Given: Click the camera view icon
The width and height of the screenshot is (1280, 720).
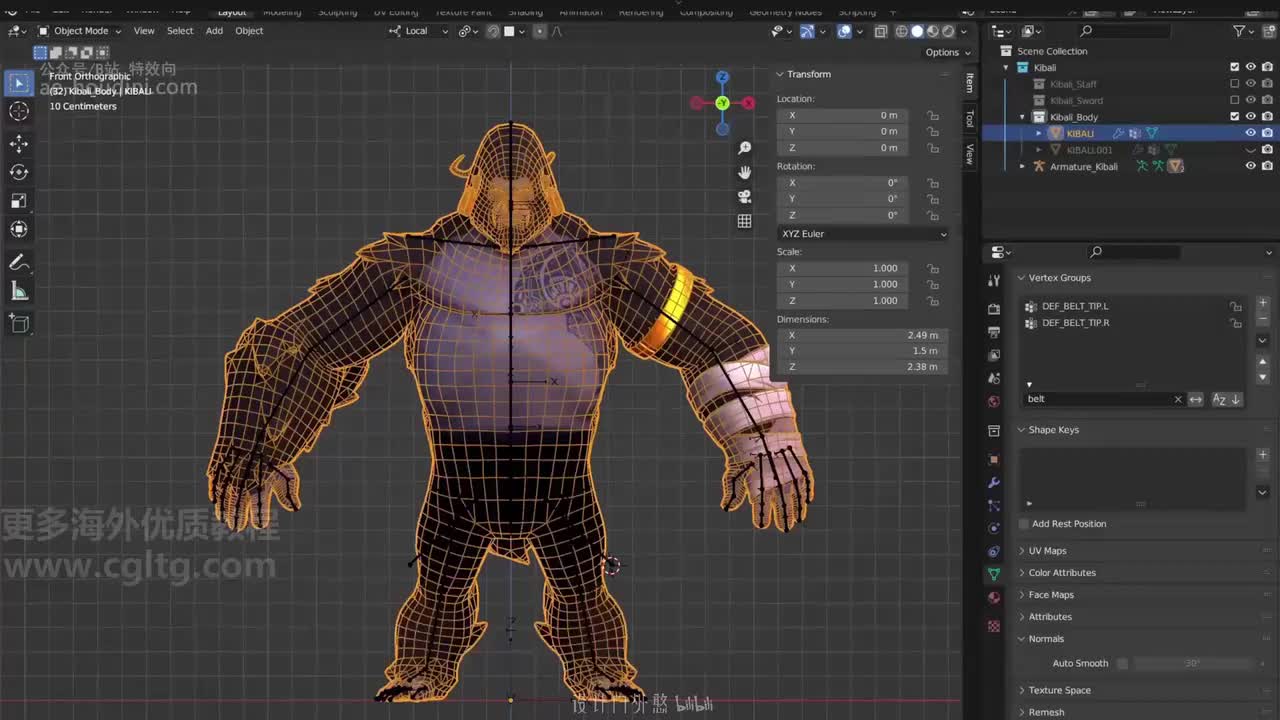Looking at the screenshot, I should (x=745, y=197).
